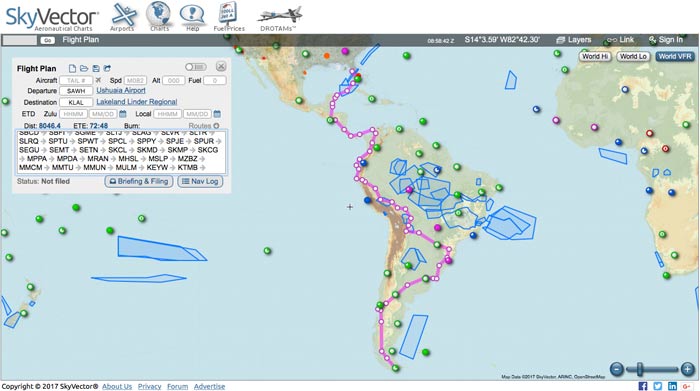The width and height of the screenshot is (700, 391).
Task: Expand the Routes options
Action: [x=204, y=126]
